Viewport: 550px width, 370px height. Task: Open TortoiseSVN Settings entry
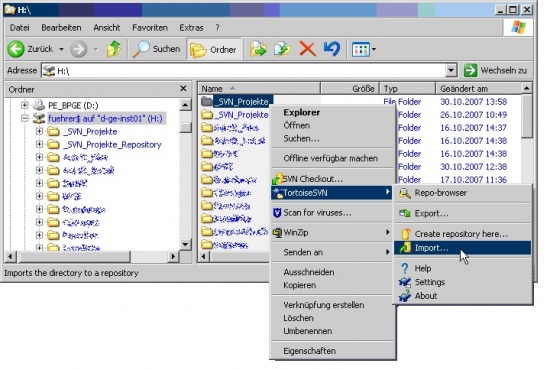tap(463, 282)
